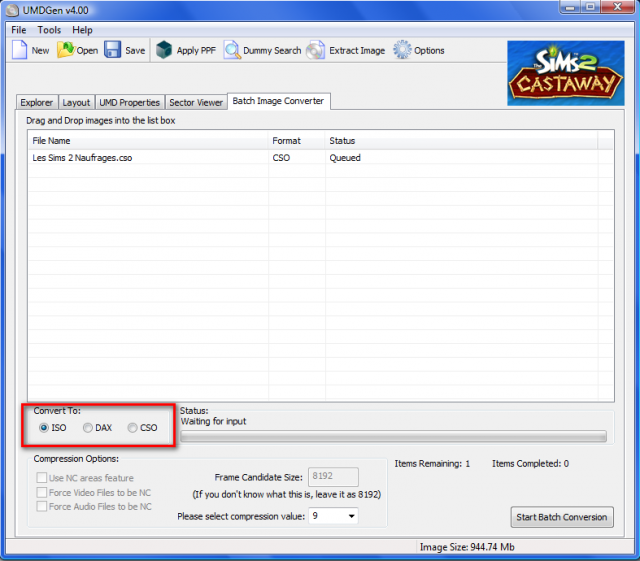Select the Les Sims 2 Naufrages.cso row

tap(320, 158)
